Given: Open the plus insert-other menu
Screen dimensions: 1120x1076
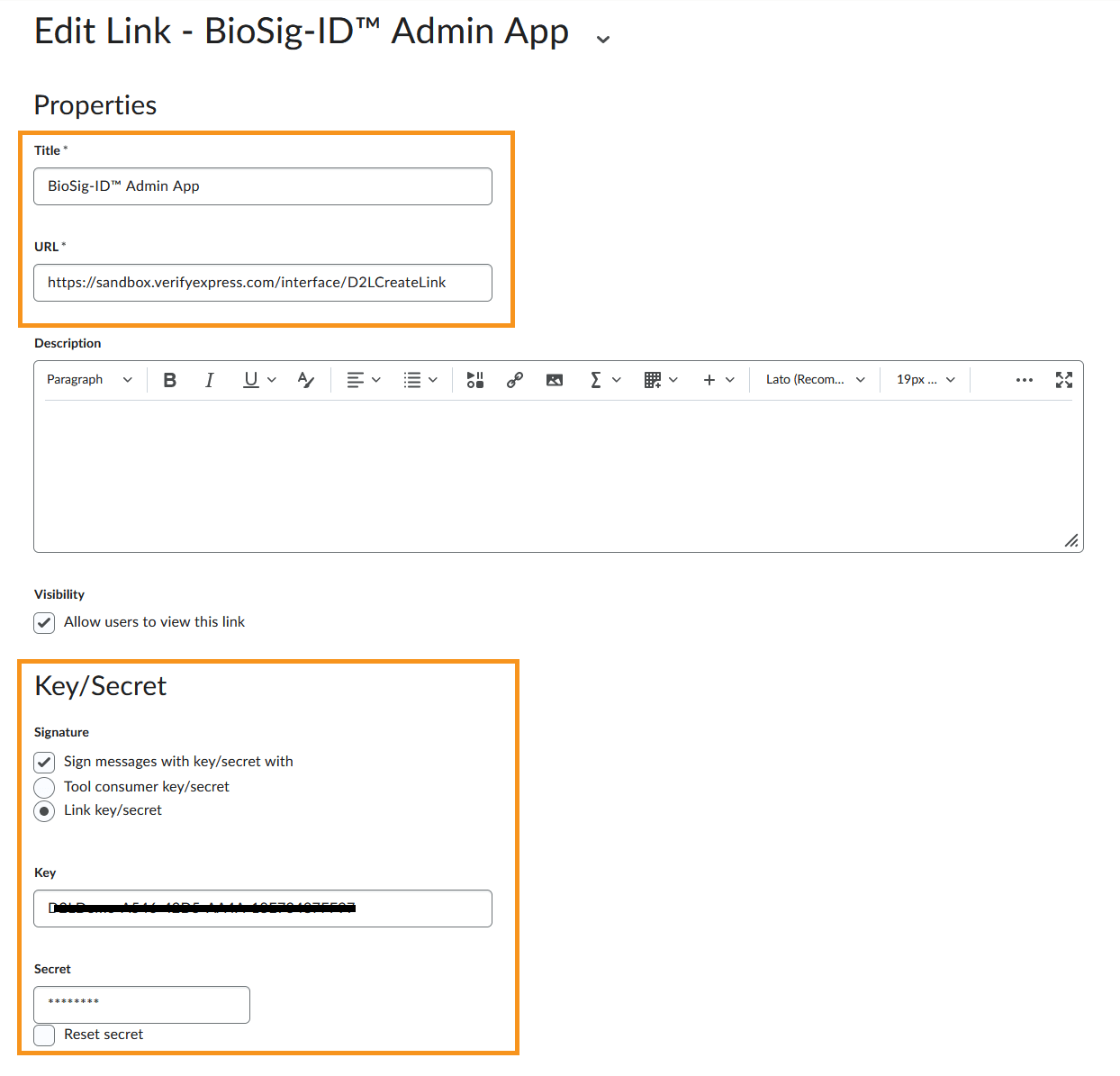Looking at the screenshot, I should click(x=718, y=380).
